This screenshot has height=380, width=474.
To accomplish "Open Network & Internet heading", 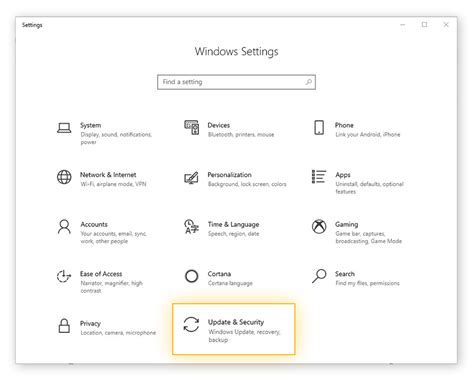I will 108,175.
